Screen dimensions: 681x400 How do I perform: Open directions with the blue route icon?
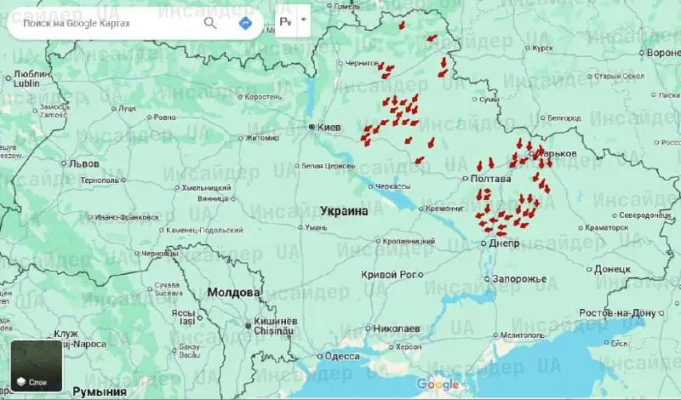245,22
